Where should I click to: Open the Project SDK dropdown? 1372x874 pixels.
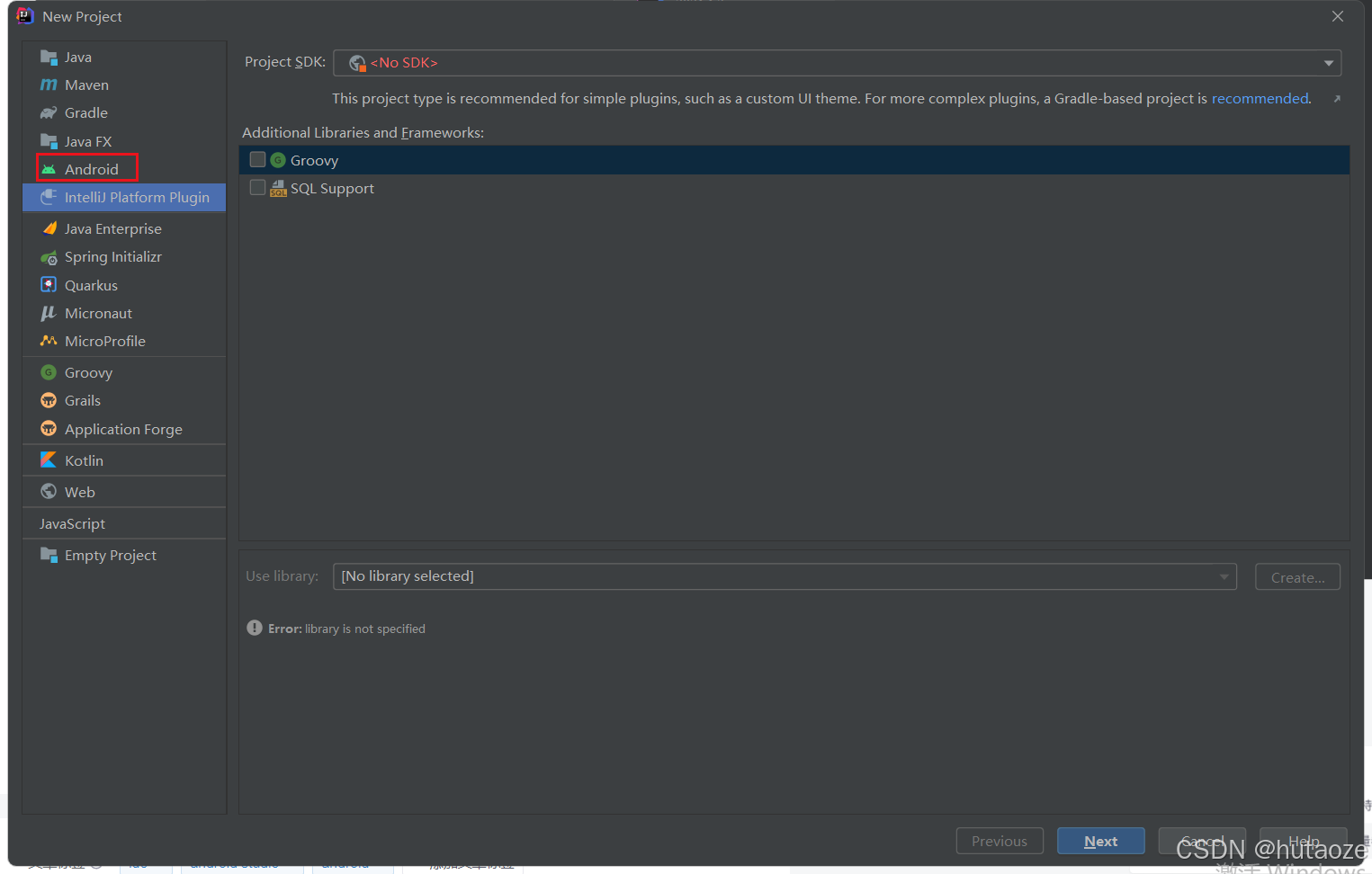pyautogui.click(x=837, y=63)
